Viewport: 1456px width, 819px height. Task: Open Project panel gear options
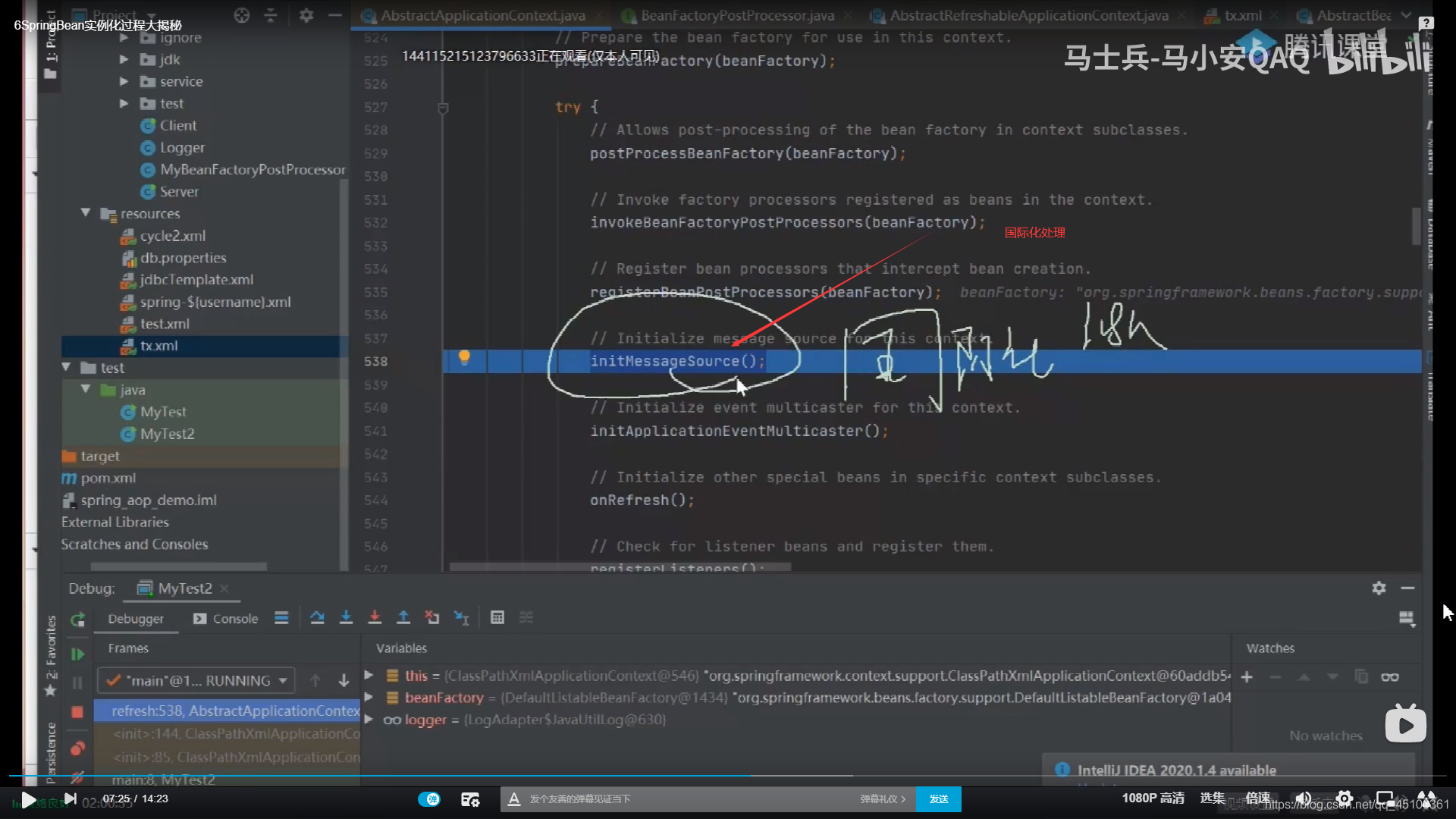pos(306,15)
